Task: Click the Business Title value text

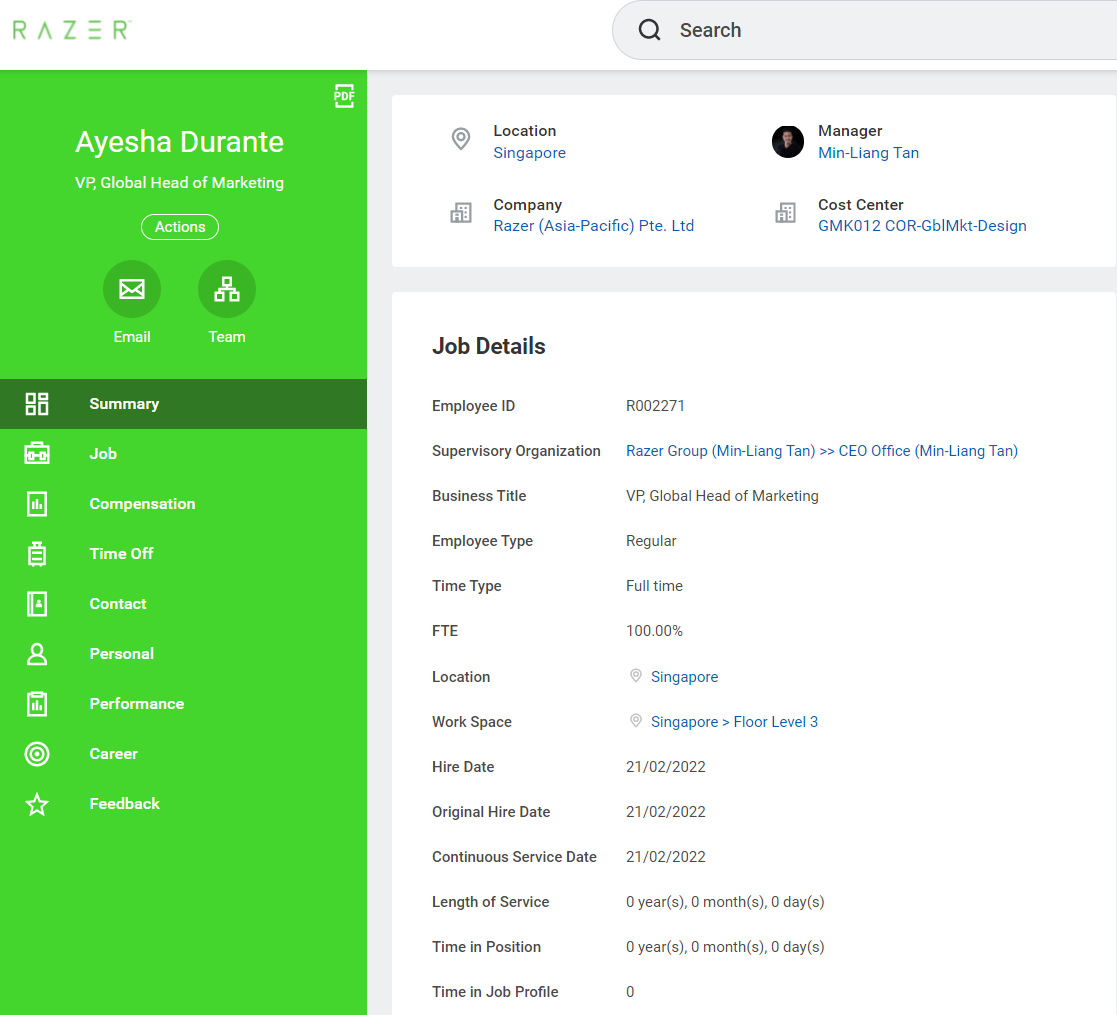Action: coord(722,496)
